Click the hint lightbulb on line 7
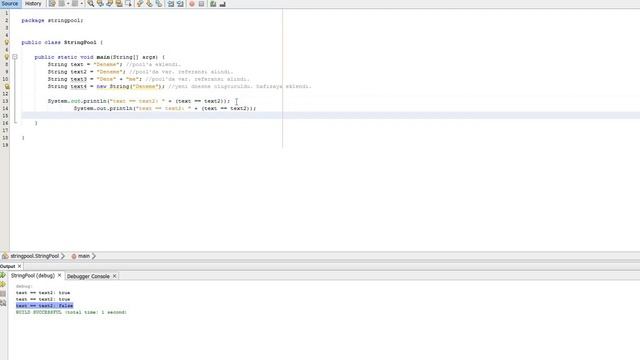The width and height of the screenshot is (640, 360). [x=7, y=57]
